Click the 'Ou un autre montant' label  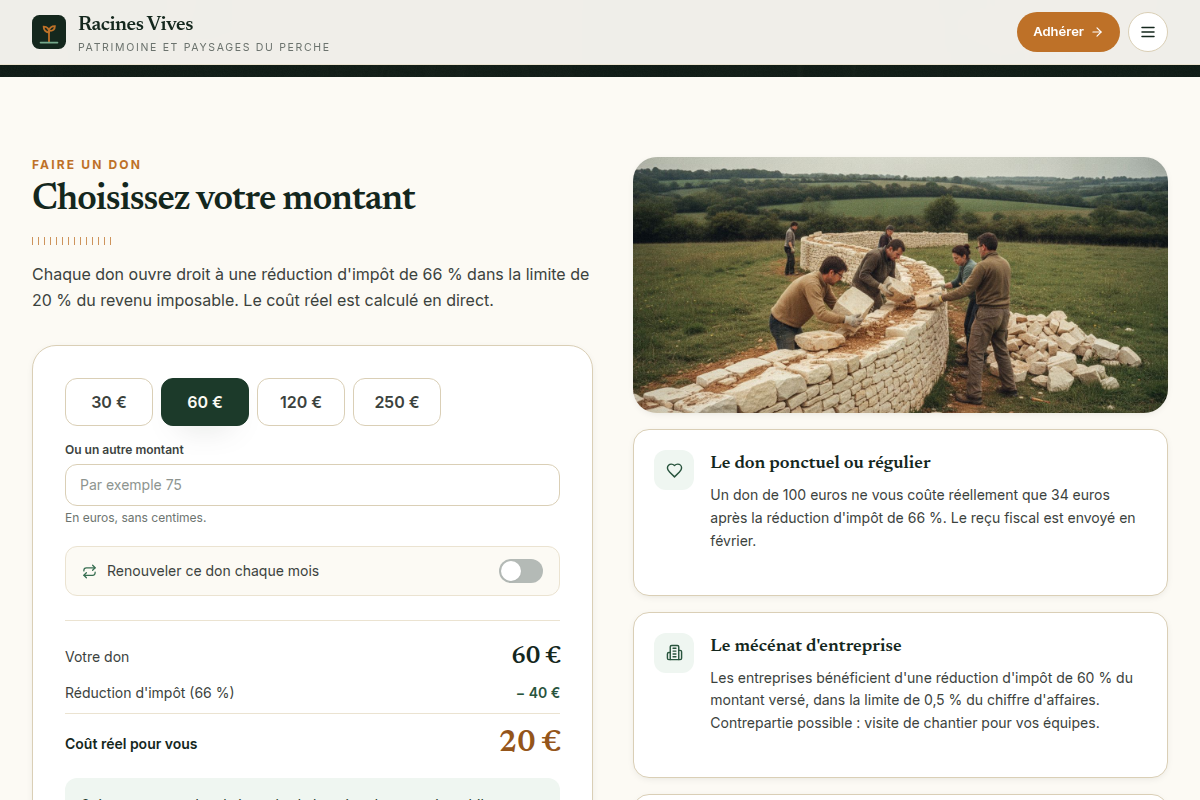click(125, 450)
